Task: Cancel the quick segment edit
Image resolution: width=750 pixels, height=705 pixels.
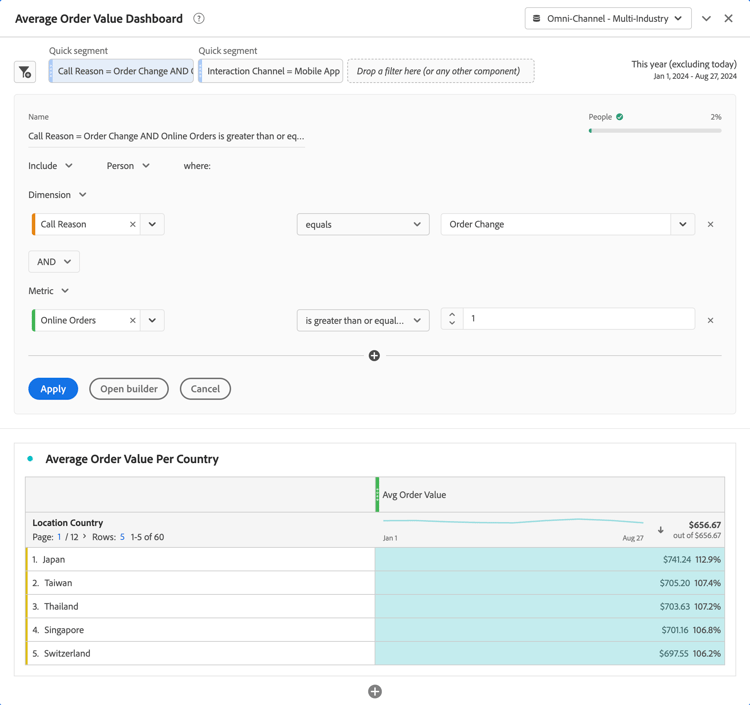Action: coord(205,389)
